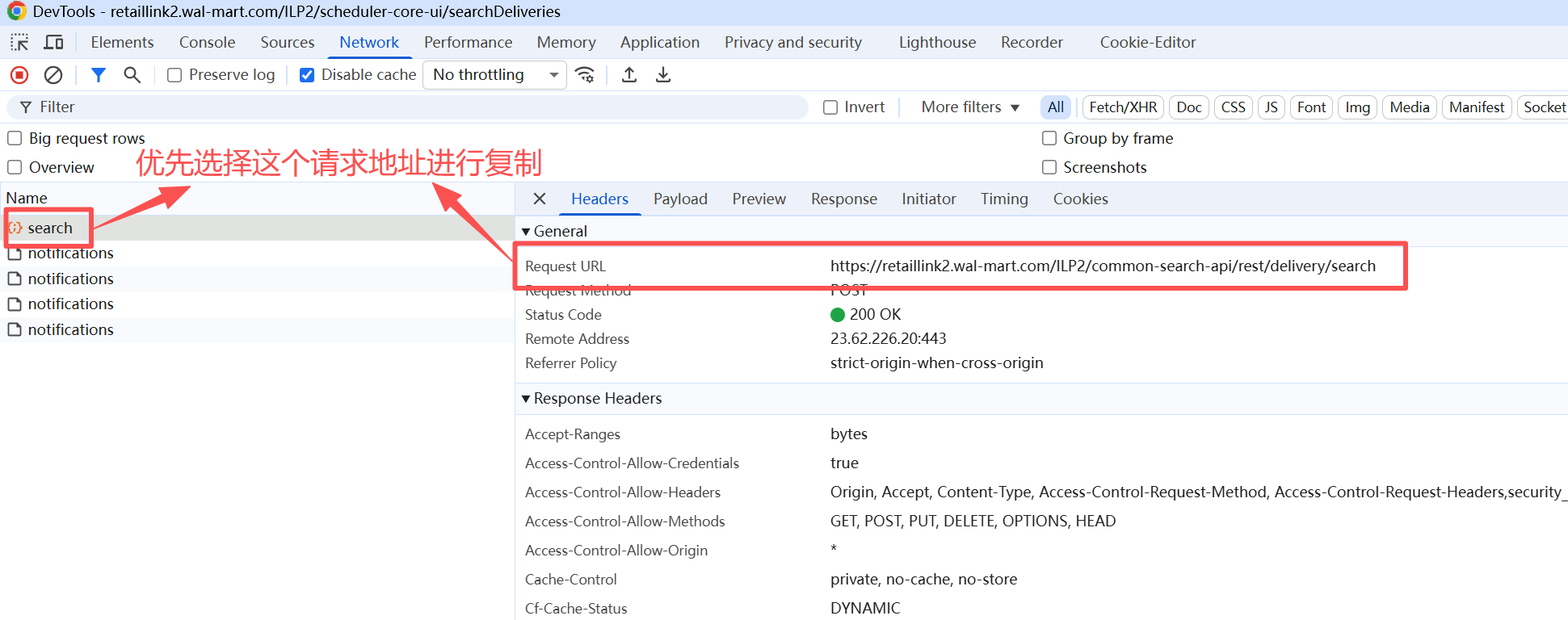
Task: Enable Screenshots checkbox
Action: click(1049, 167)
